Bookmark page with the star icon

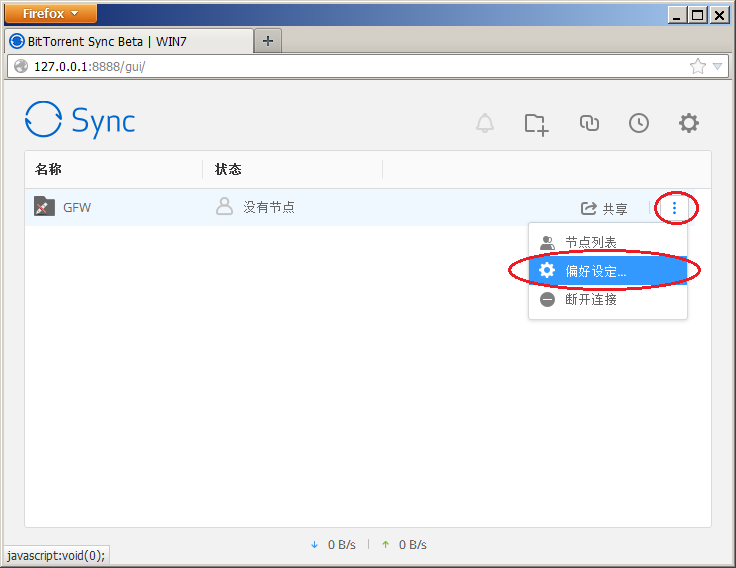tap(697, 66)
